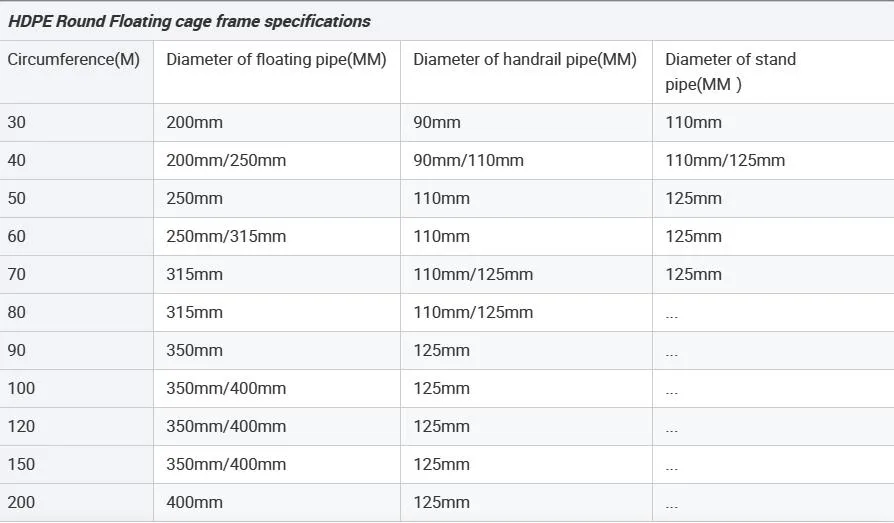Click the "200mm/250mm" floating pipe cell
The width and height of the screenshot is (894, 523).
(226, 160)
